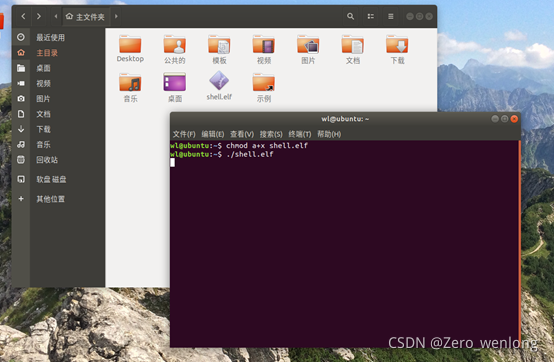Viewport: 554px width, 362px height.
Task: Select the 模板 folder
Action: click(219, 49)
